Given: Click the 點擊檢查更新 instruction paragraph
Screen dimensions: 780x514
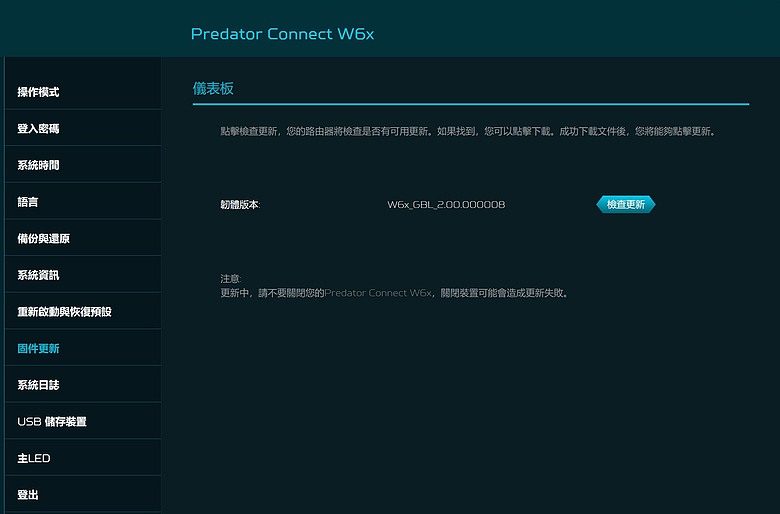Looking at the screenshot, I should 468,131.
